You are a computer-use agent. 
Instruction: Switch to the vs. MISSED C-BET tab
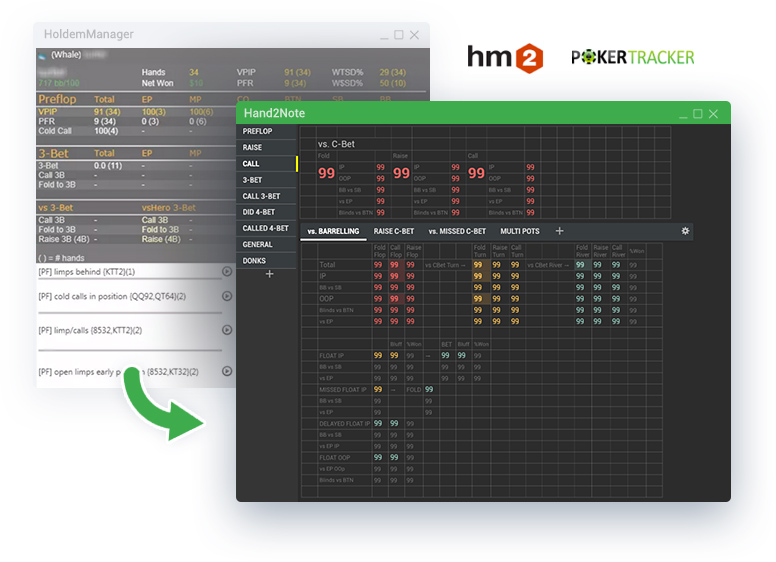point(457,231)
